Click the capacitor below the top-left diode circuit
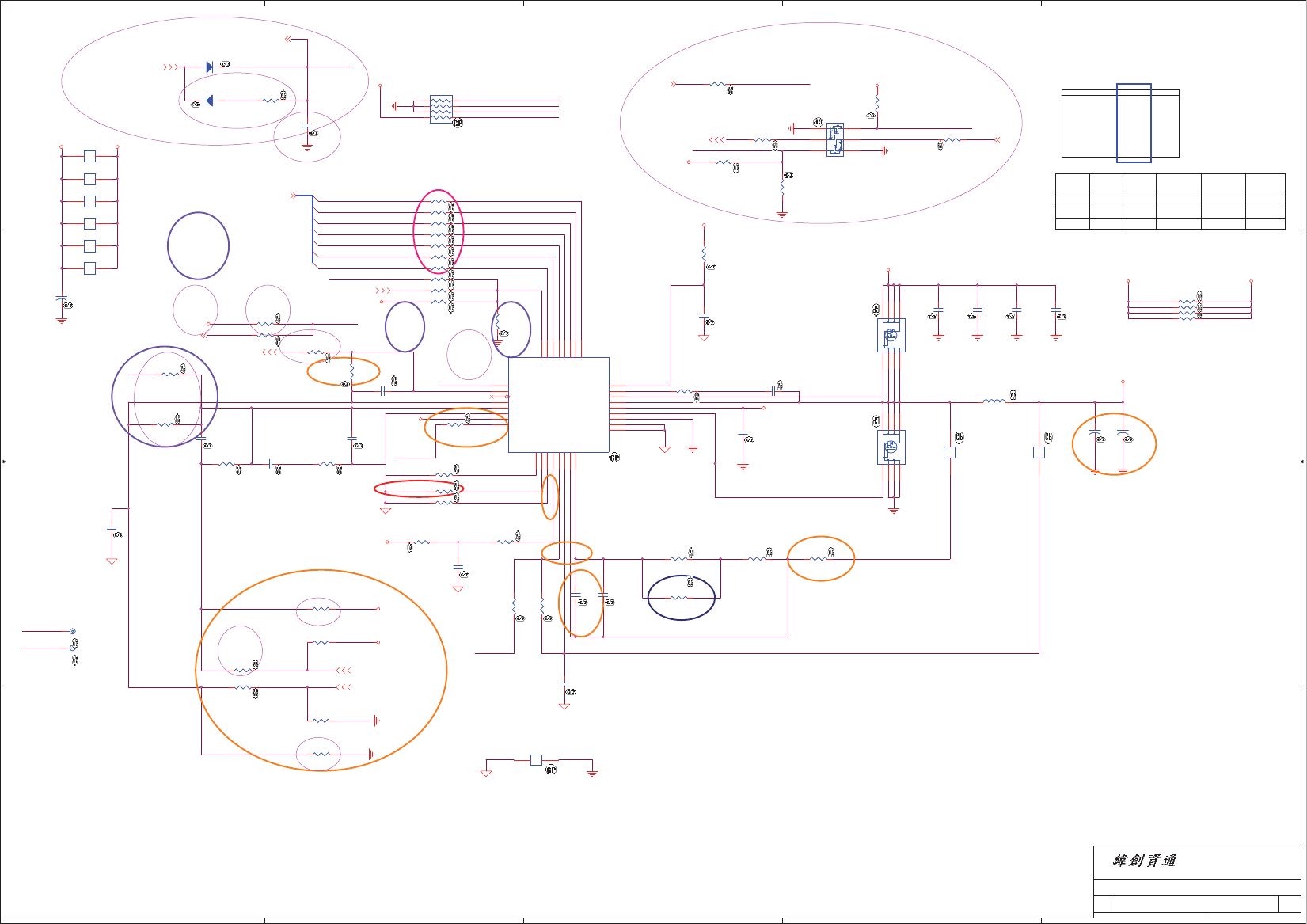 click(307, 125)
